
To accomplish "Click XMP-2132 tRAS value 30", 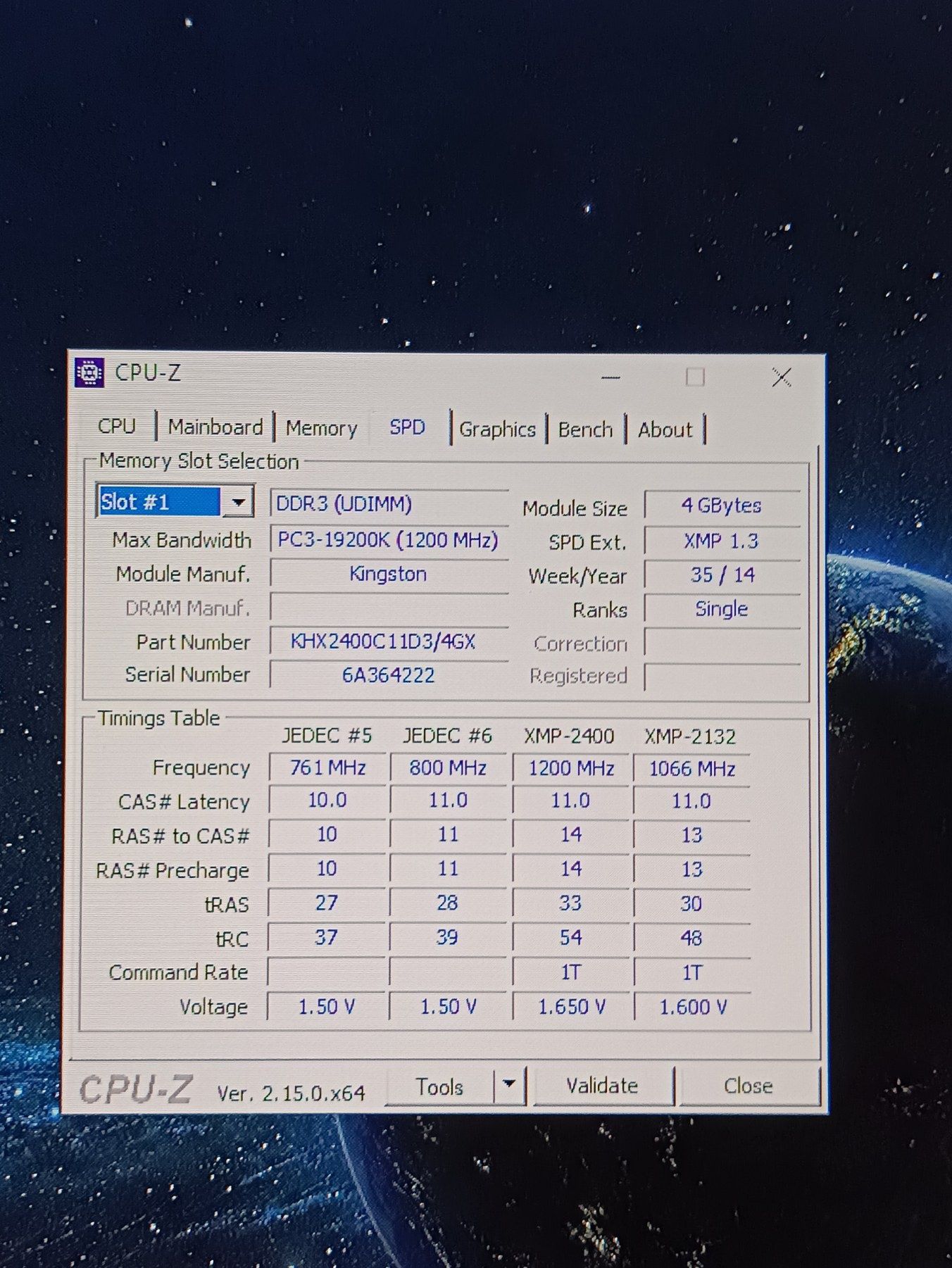I will 692,904.
